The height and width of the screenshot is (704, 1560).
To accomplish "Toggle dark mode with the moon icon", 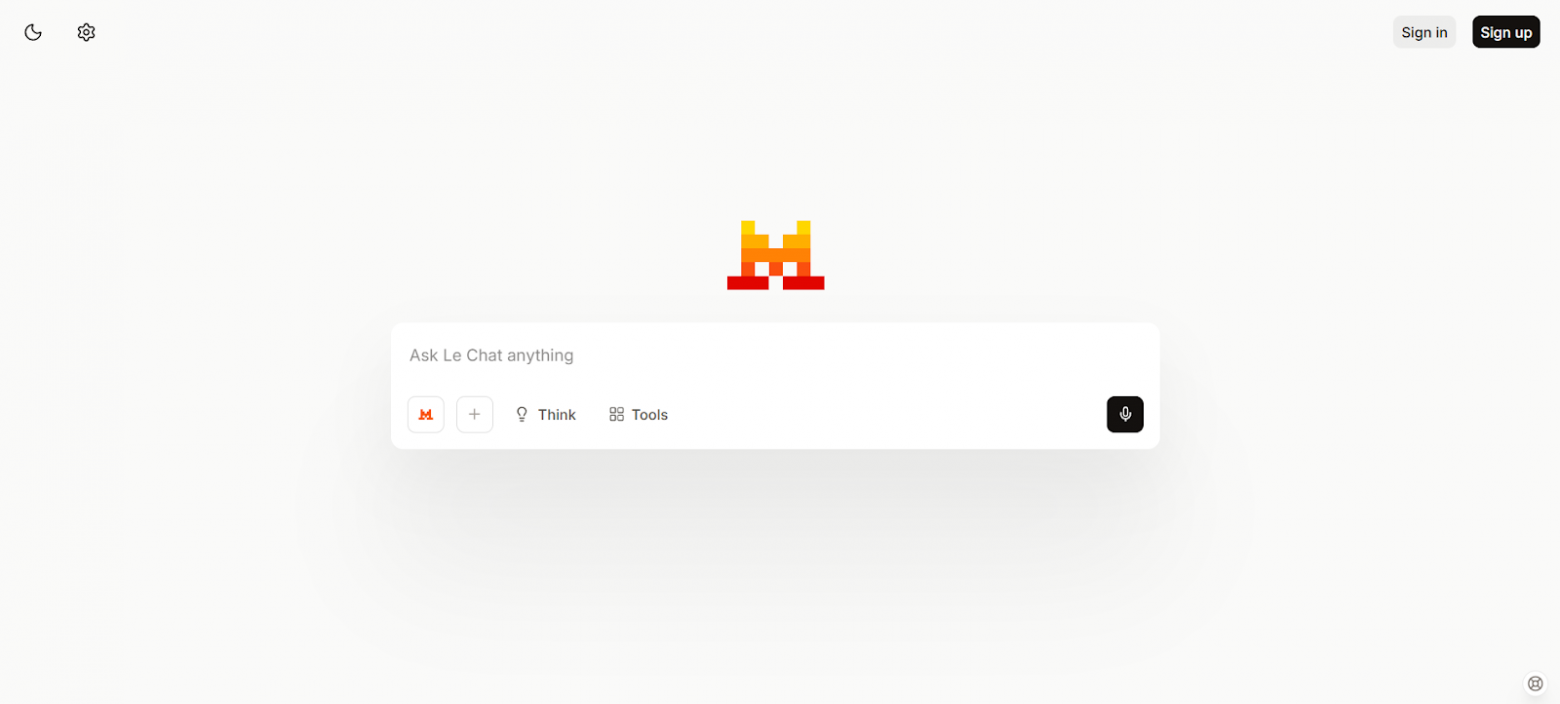I will coord(33,32).
